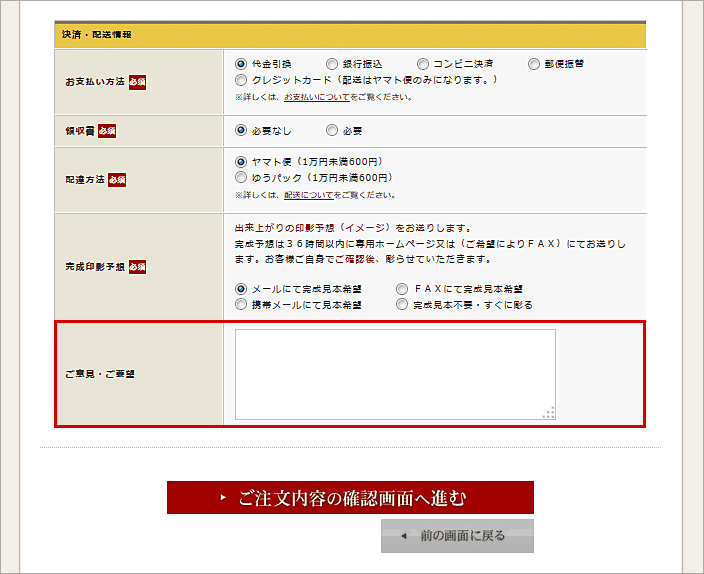This screenshot has height=574, width=704.
Task: Select 完成見本不要・すぐに彫る option
Action: [x=402, y=304]
